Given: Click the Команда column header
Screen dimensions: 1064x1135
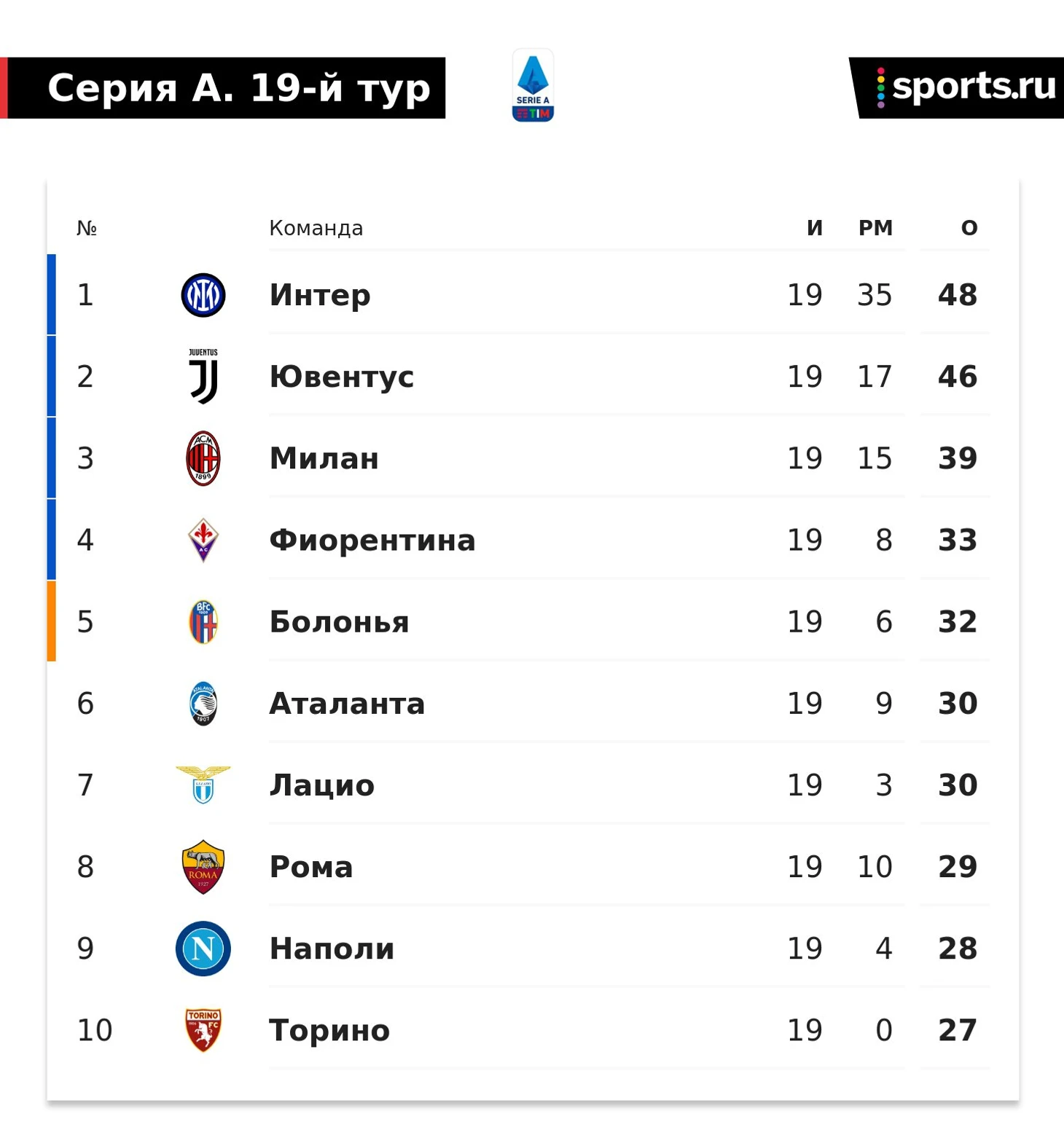Looking at the screenshot, I should 316,228.
